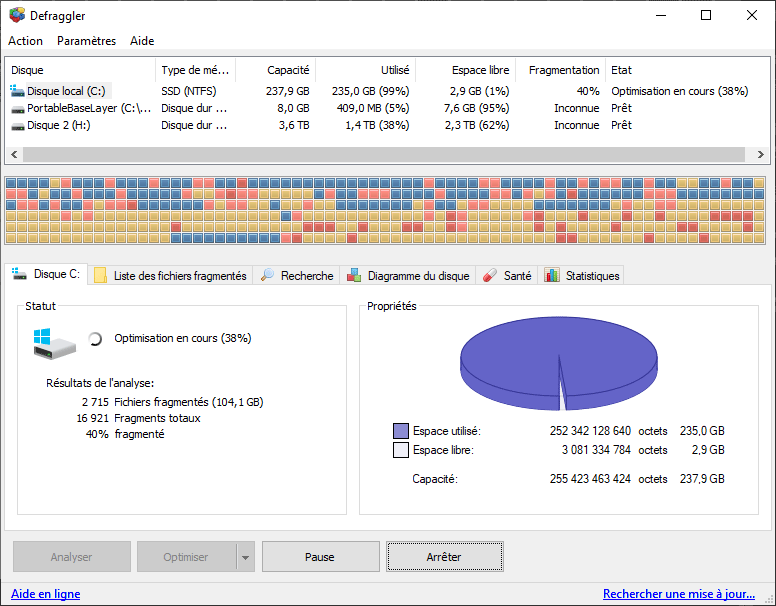Sort by the Type de mé... column header
Image resolution: width=776 pixels, height=606 pixels.
point(195,70)
